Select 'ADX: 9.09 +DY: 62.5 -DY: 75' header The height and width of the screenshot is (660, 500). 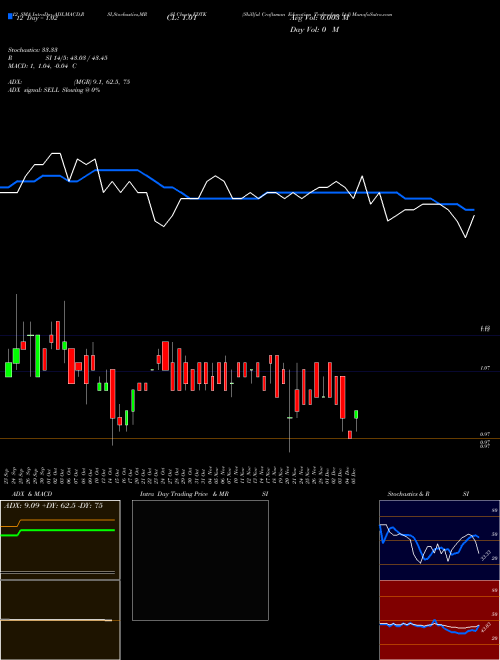53,506
